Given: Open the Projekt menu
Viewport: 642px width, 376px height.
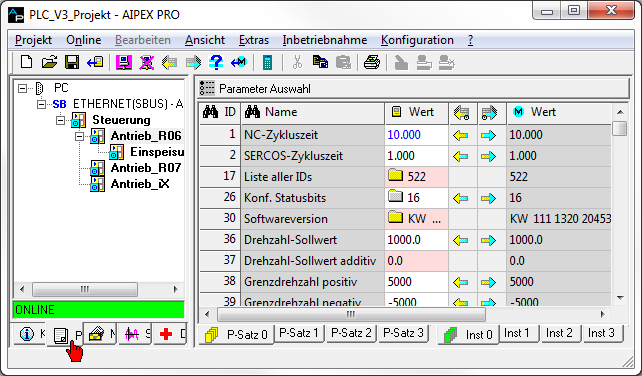Looking at the screenshot, I should 34,40.
